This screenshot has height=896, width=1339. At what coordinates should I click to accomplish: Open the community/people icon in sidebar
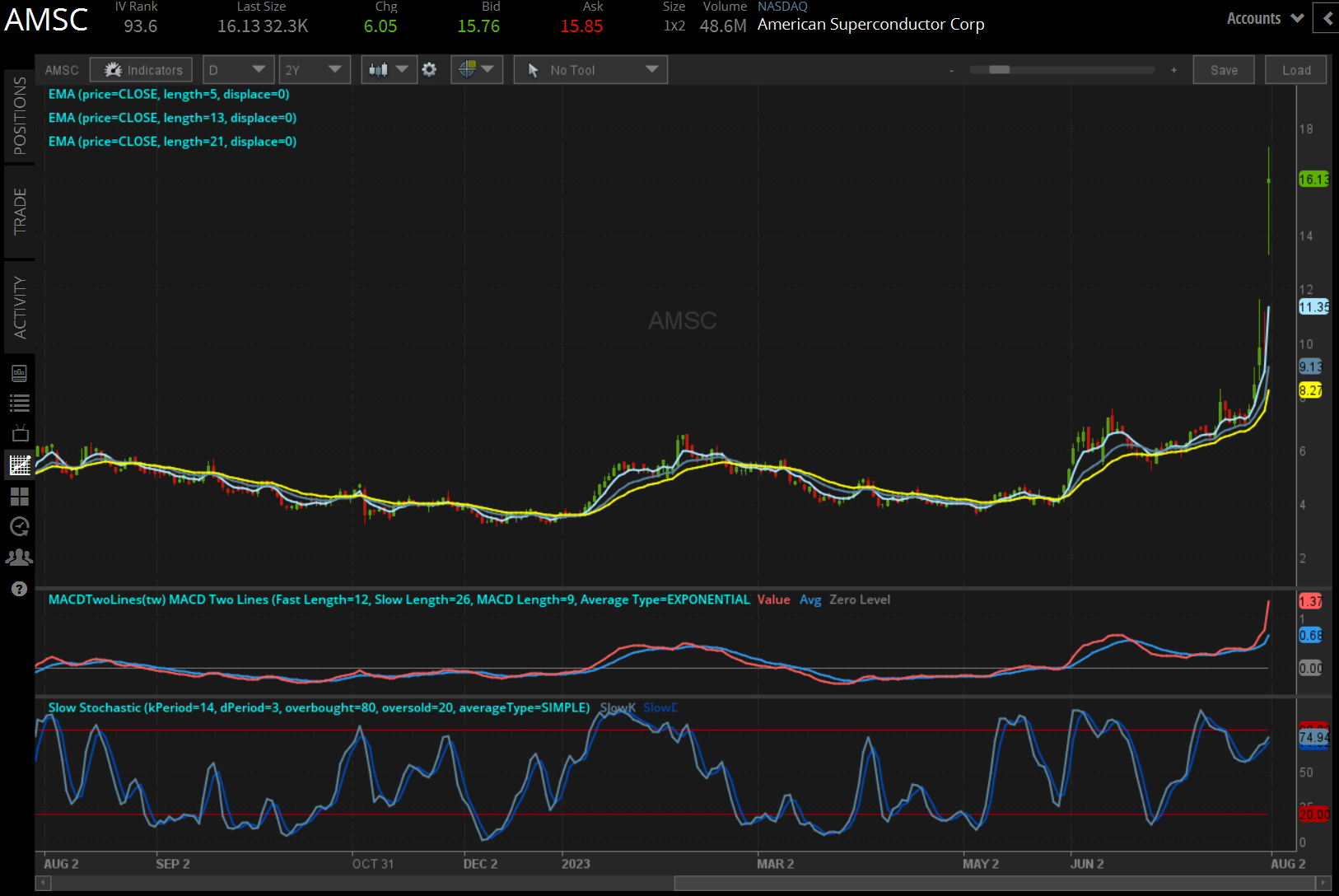[x=19, y=558]
